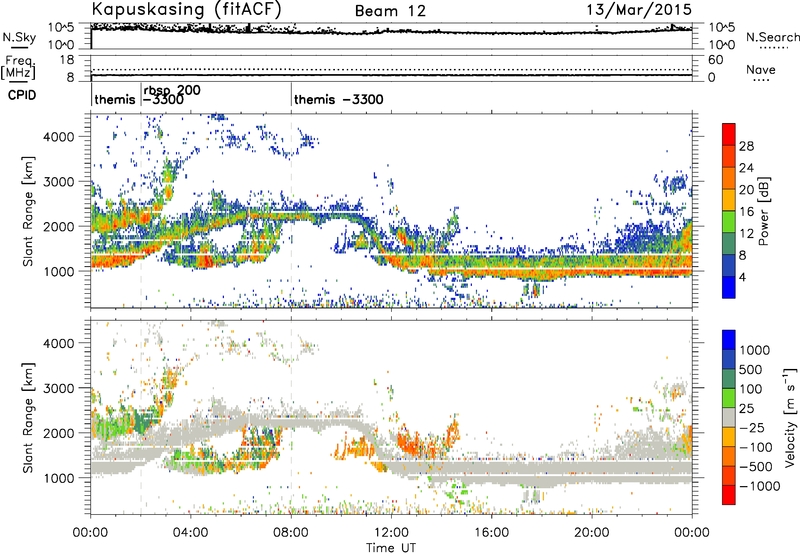The width and height of the screenshot is (800, 554).
Task: Click the Nave legend label
Action: click(x=761, y=69)
